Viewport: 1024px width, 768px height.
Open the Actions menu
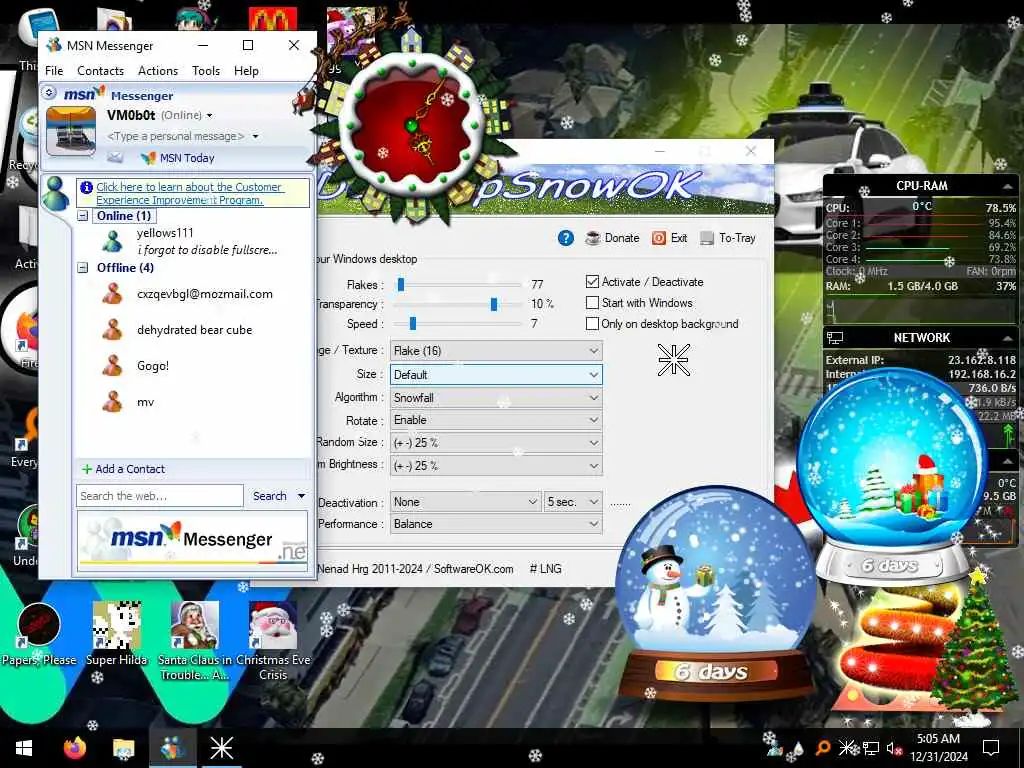(157, 71)
